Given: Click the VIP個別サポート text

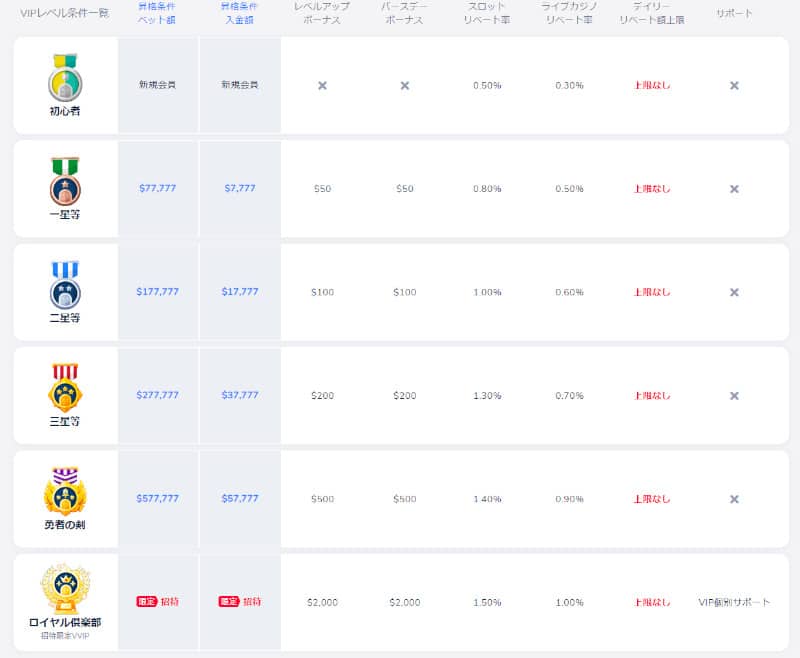Looking at the screenshot, I should pyautogui.click(x=734, y=602).
